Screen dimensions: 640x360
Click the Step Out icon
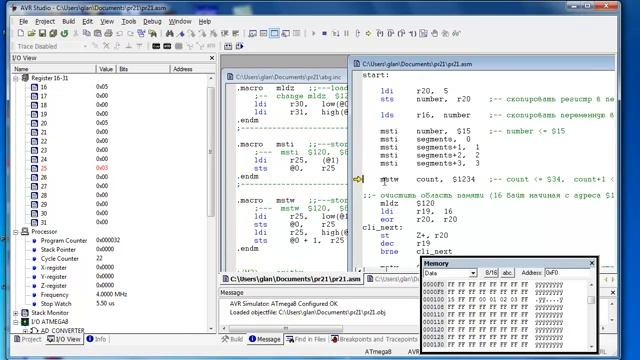(402, 33)
